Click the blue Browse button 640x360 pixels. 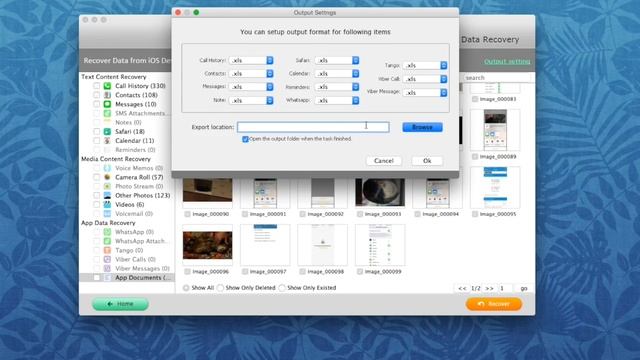422,127
